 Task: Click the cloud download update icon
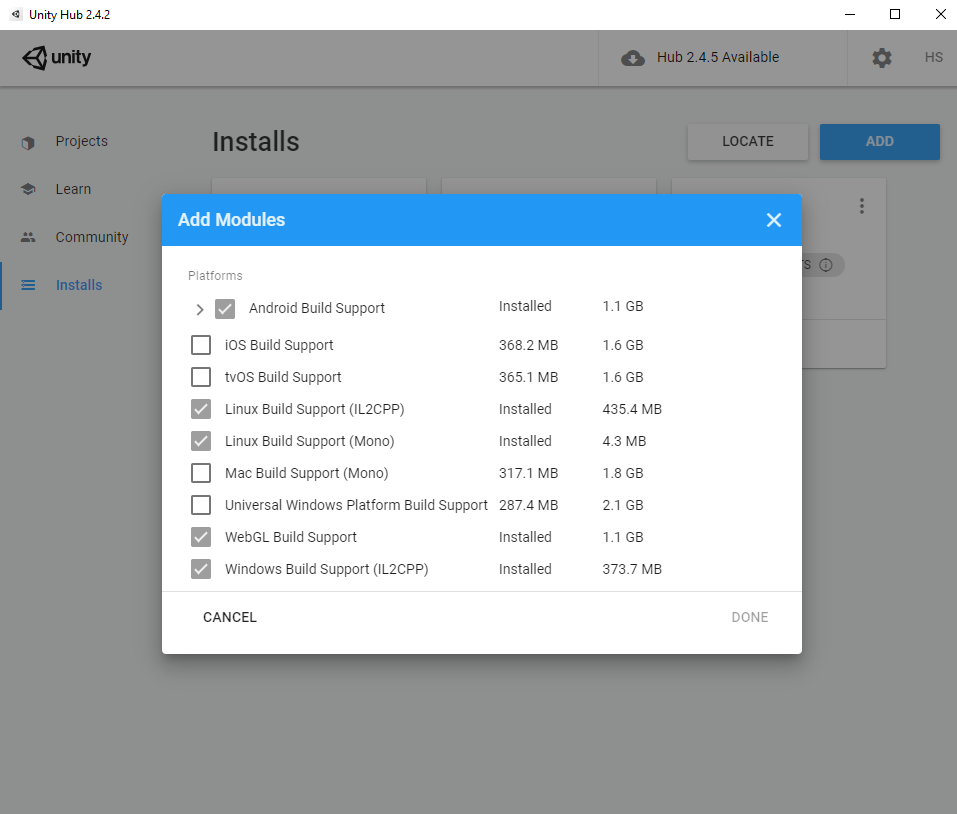633,58
